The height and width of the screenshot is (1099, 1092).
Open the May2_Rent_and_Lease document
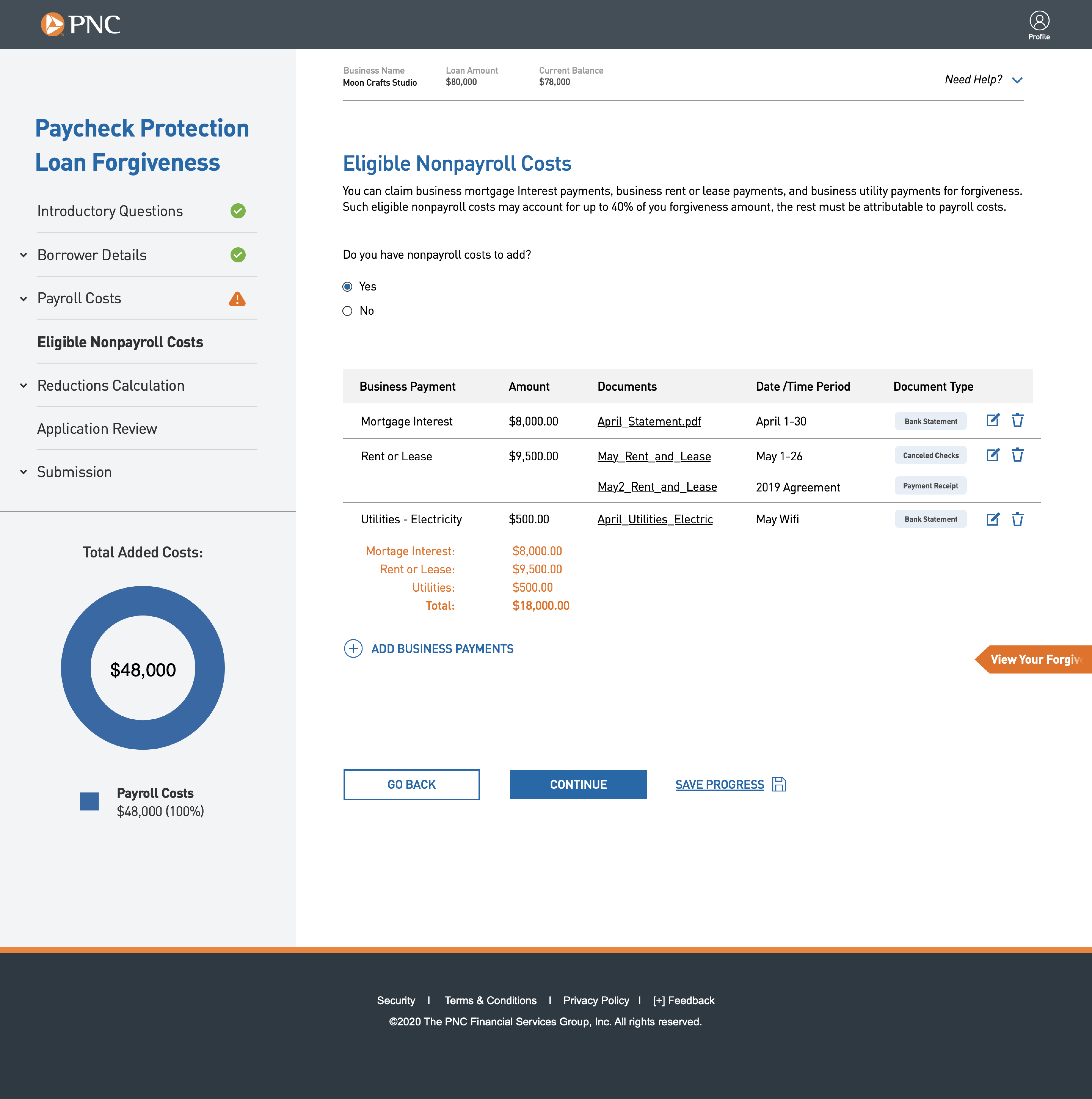(657, 487)
